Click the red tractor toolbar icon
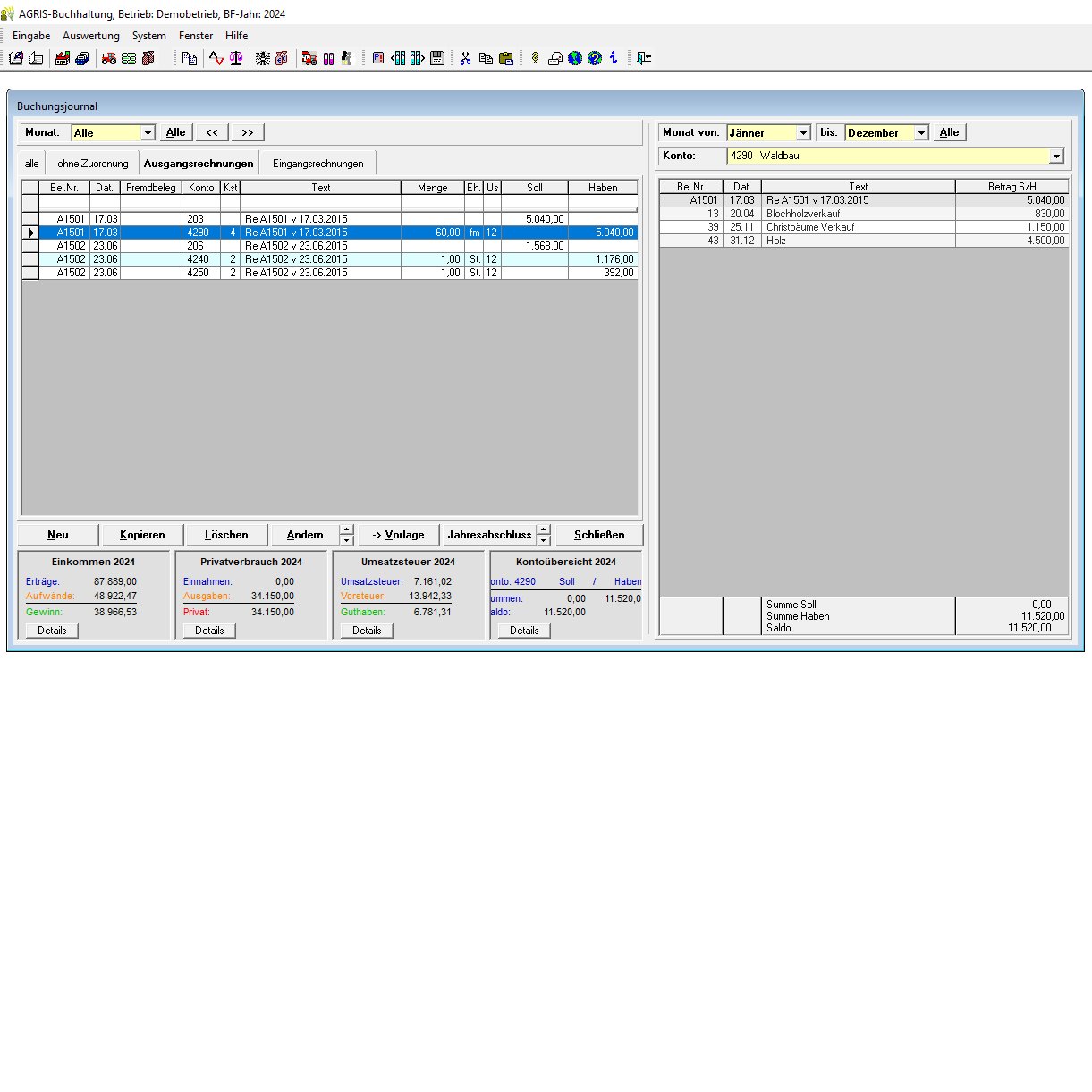Screen dimensions: 1092x1092 108,58
